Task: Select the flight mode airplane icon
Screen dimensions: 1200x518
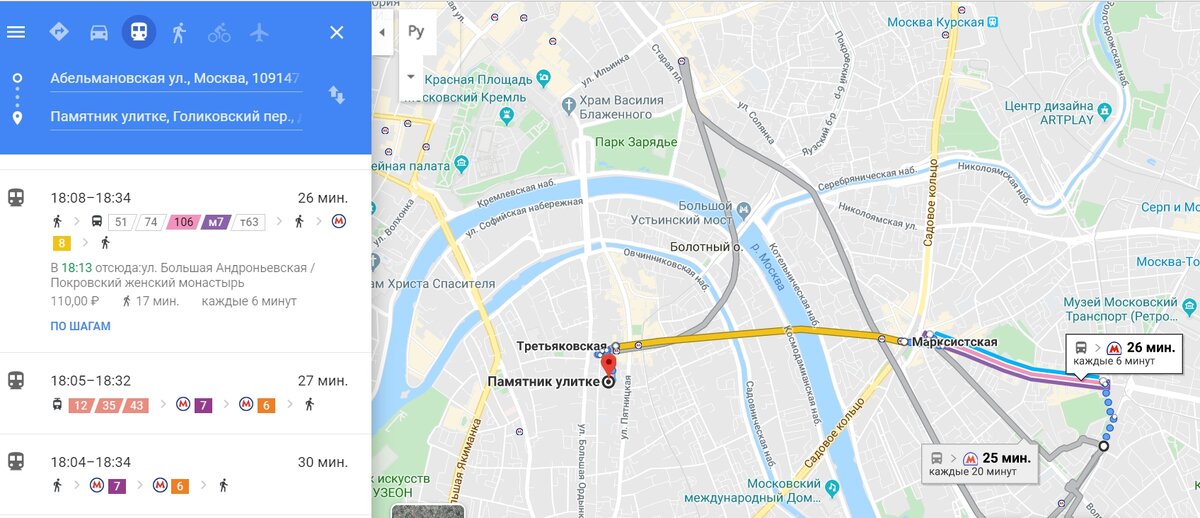Action: click(x=260, y=32)
